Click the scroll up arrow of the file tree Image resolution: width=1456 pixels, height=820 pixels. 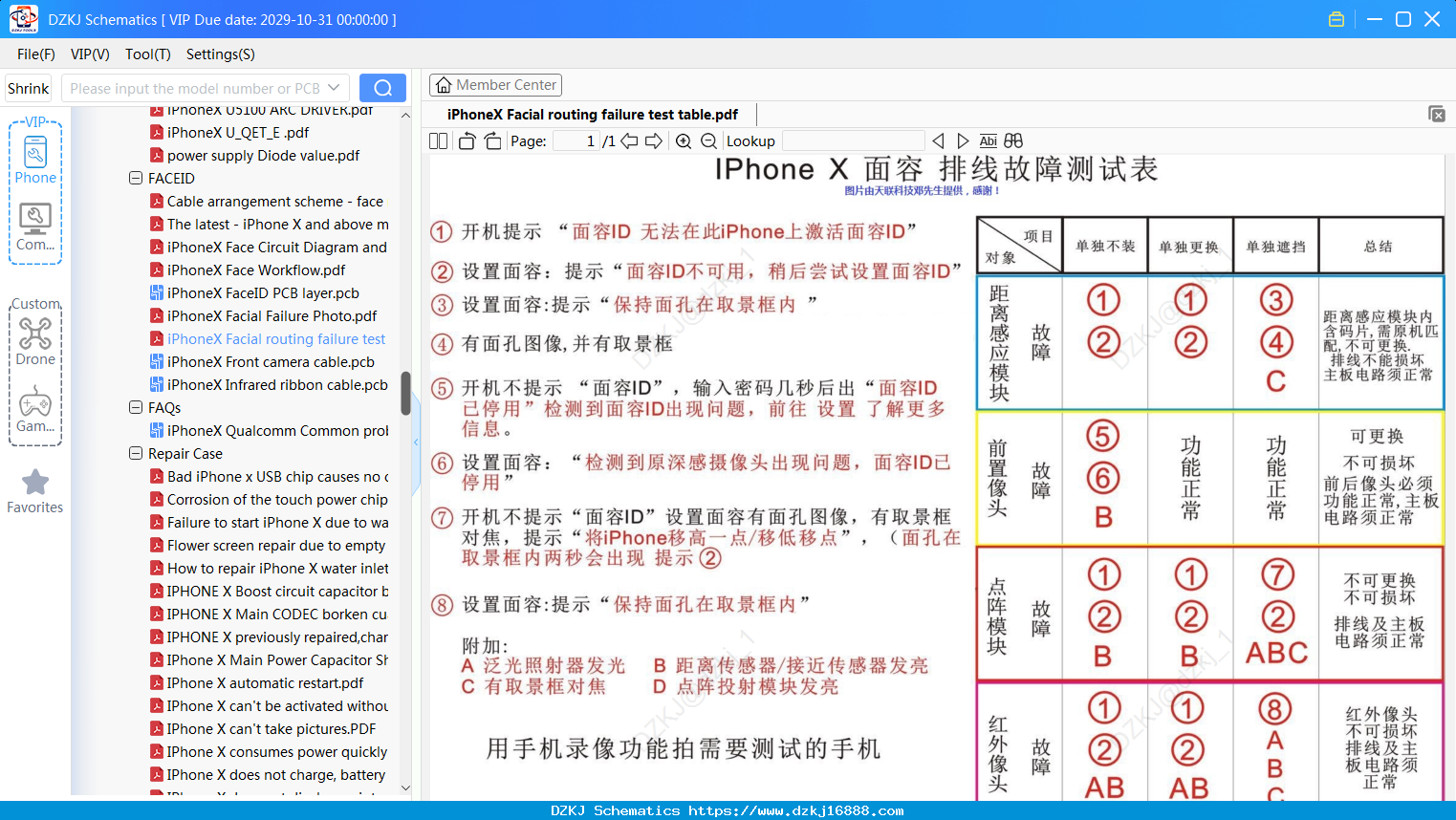[405, 115]
